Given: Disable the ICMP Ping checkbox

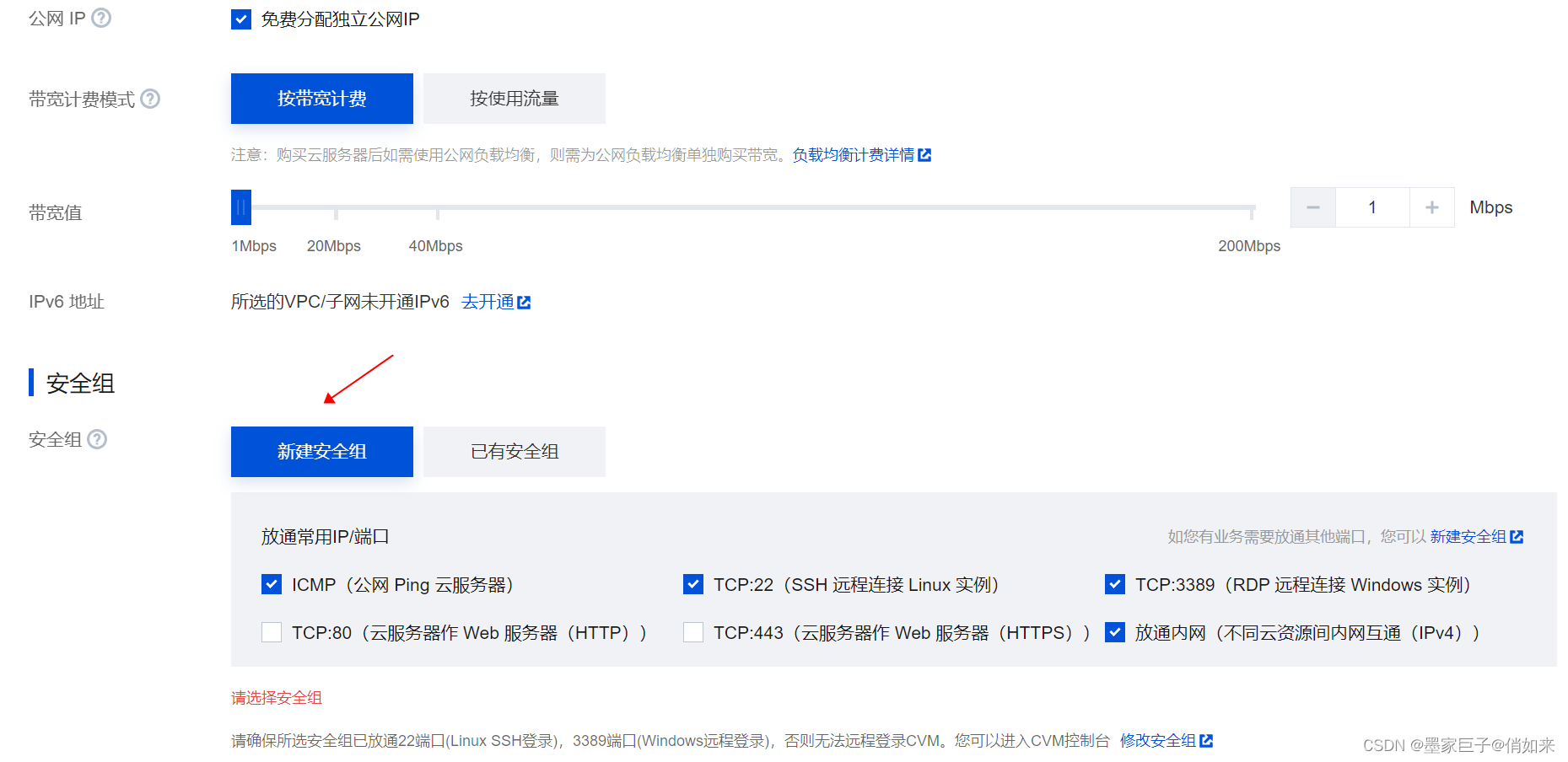Looking at the screenshot, I should click(271, 583).
